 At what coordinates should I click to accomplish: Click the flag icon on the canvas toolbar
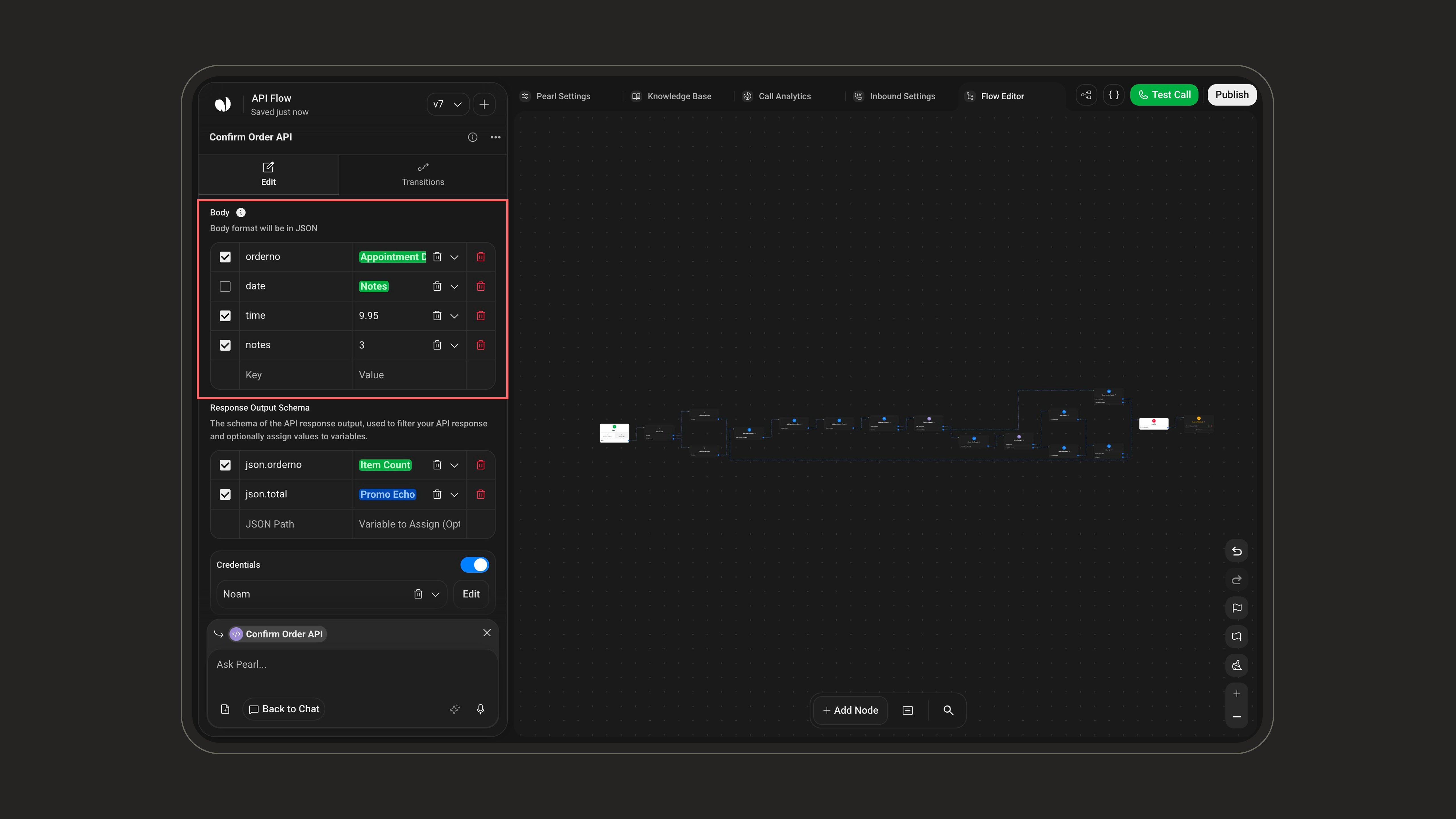pos(1237,608)
